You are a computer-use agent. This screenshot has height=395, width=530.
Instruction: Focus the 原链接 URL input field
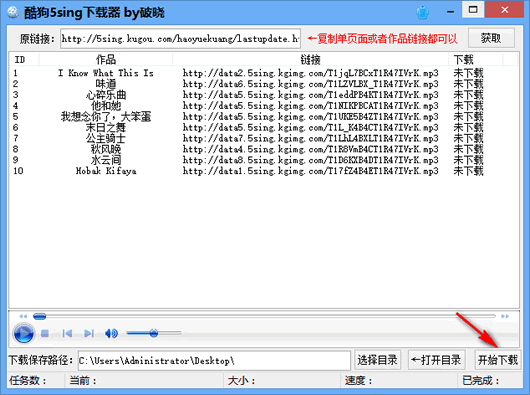(180, 39)
